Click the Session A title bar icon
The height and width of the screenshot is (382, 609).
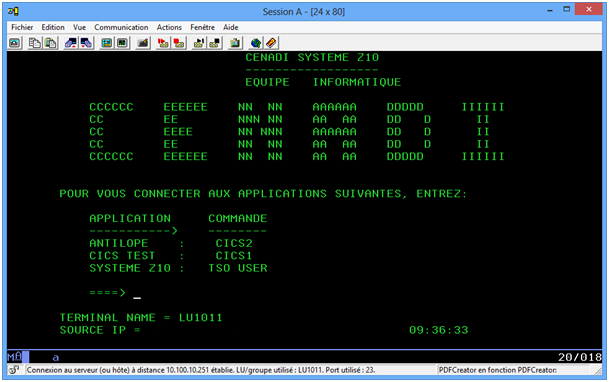tap(13, 12)
